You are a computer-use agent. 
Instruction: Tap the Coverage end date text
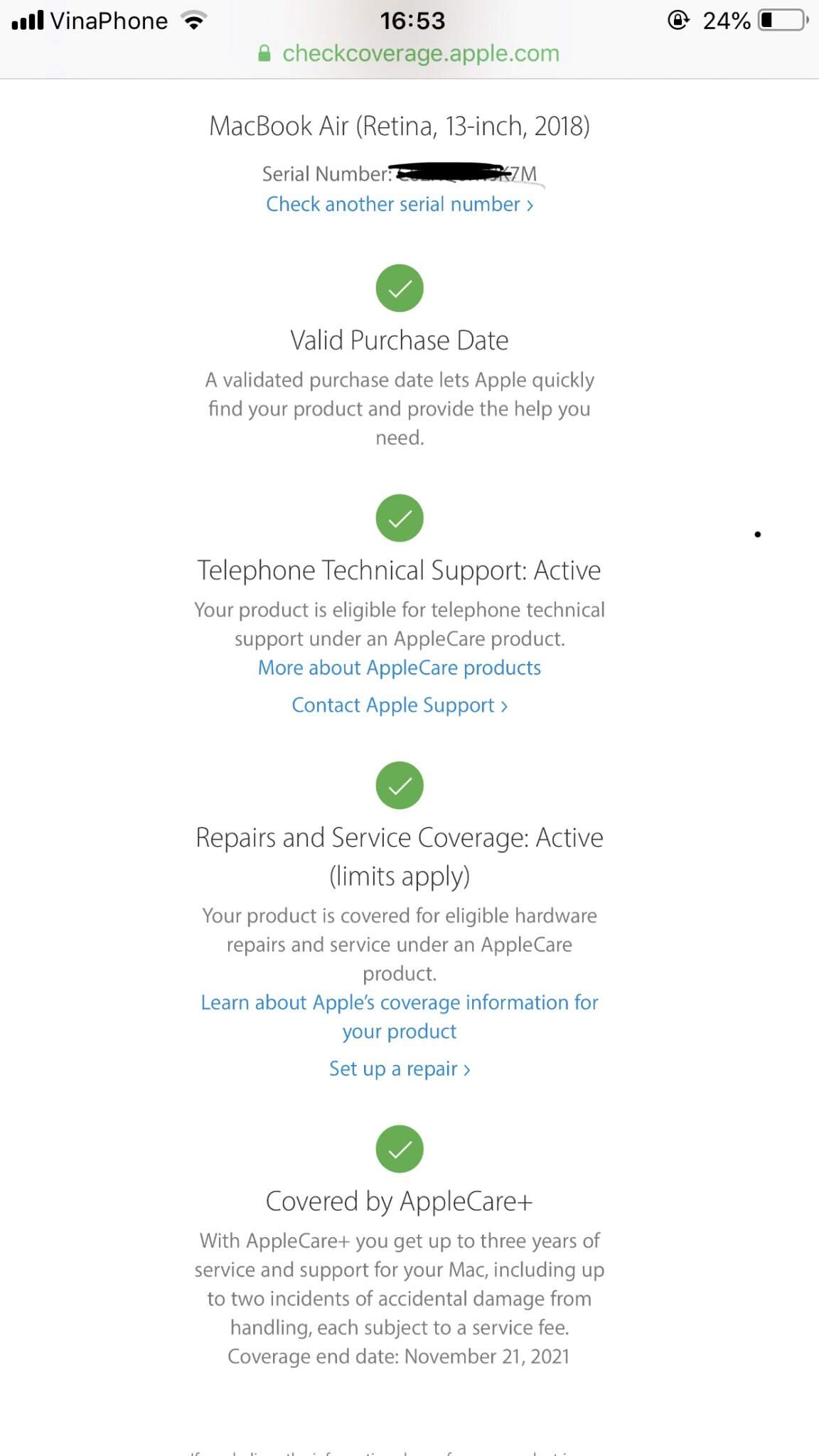[399, 1356]
